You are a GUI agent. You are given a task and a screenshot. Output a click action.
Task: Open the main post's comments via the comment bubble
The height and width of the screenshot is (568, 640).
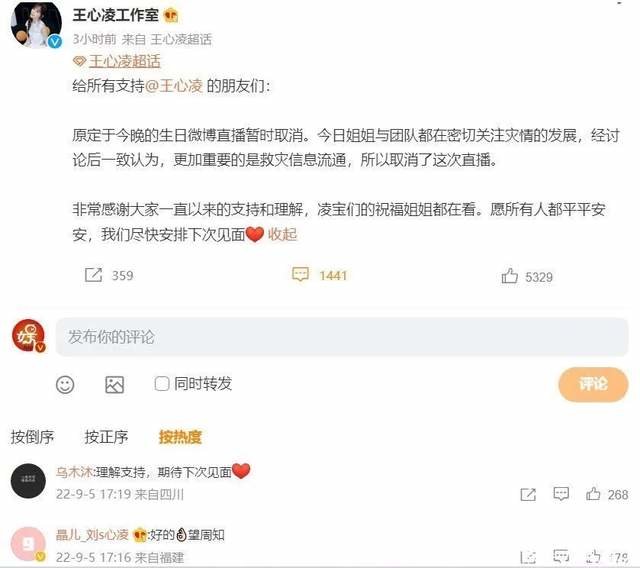[300, 274]
